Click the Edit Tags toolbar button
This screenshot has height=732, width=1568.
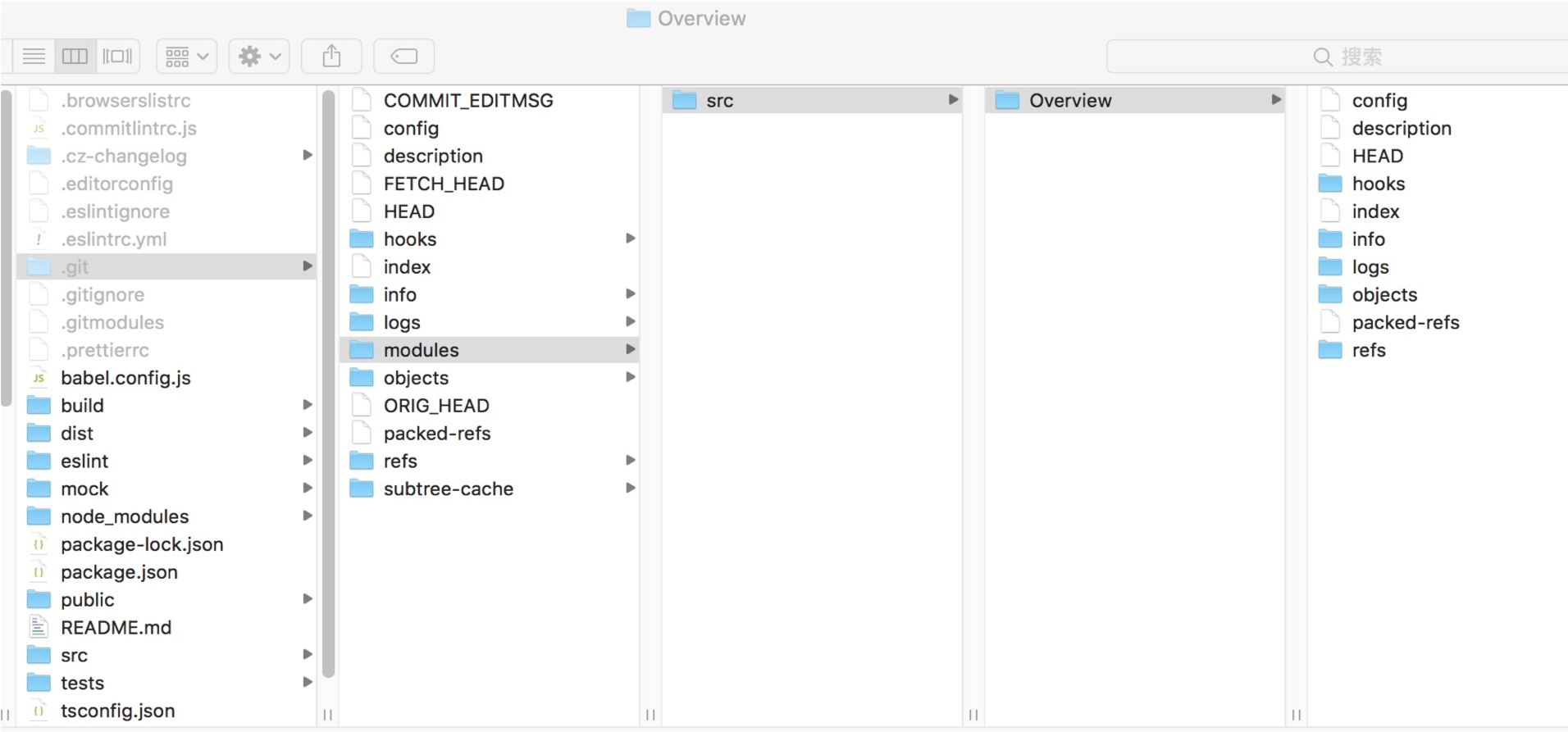403,57
